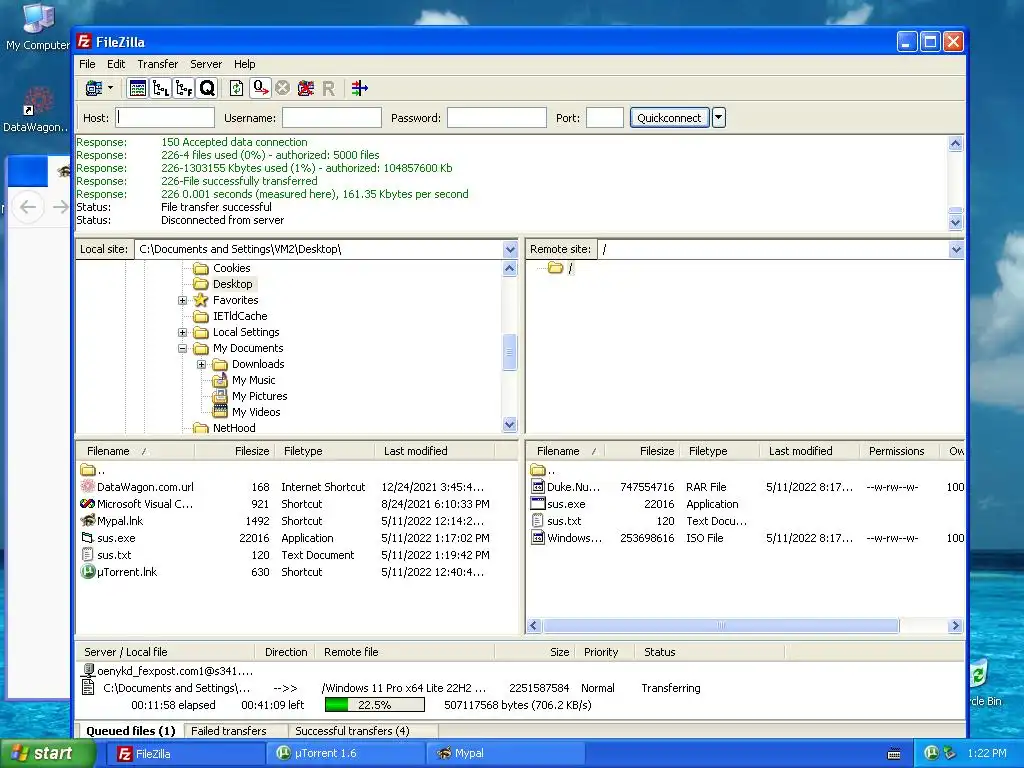Focus the Password input field

[496, 118]
